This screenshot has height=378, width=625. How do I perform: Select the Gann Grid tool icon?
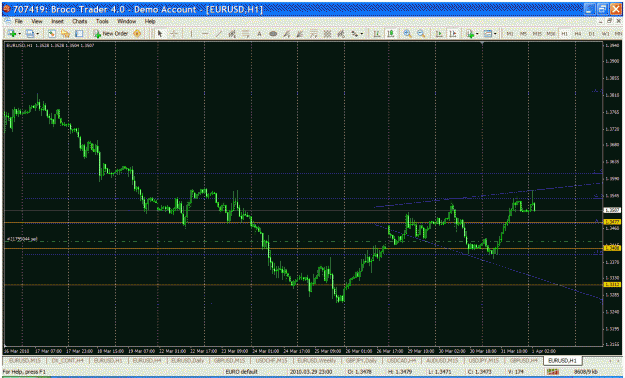point(327,34)
